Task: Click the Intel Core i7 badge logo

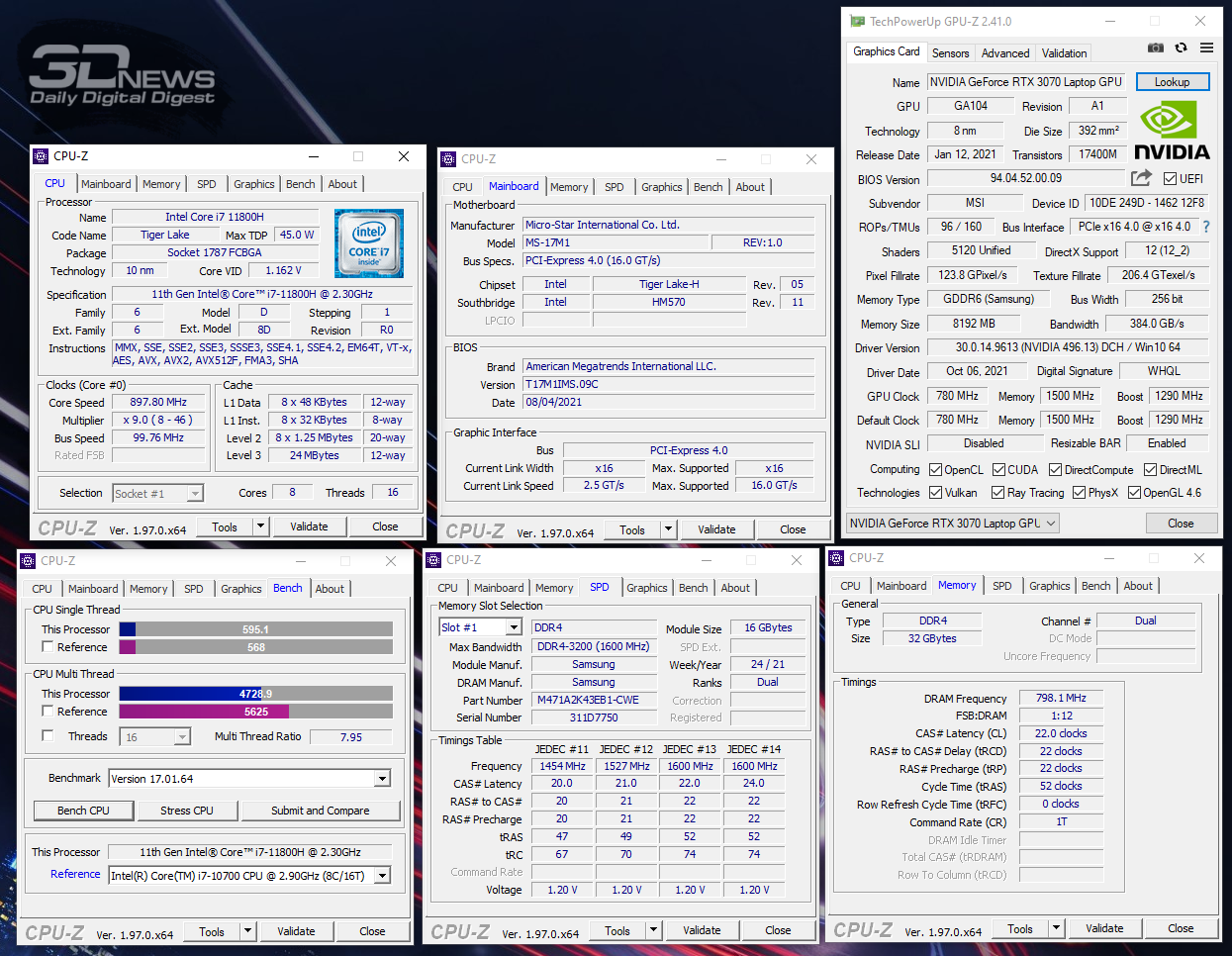Action: point(368,243)
